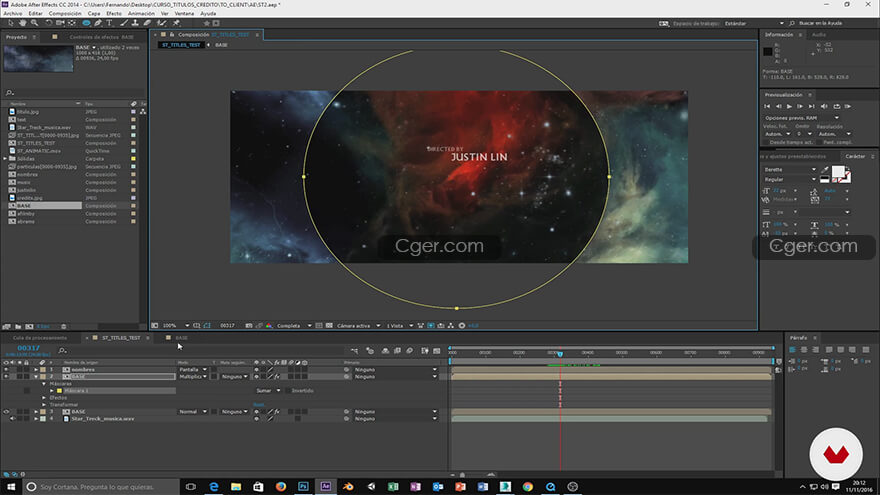Select the Hand tool
Viewport: 880px width, 495px height.
[x=22, y=23]
